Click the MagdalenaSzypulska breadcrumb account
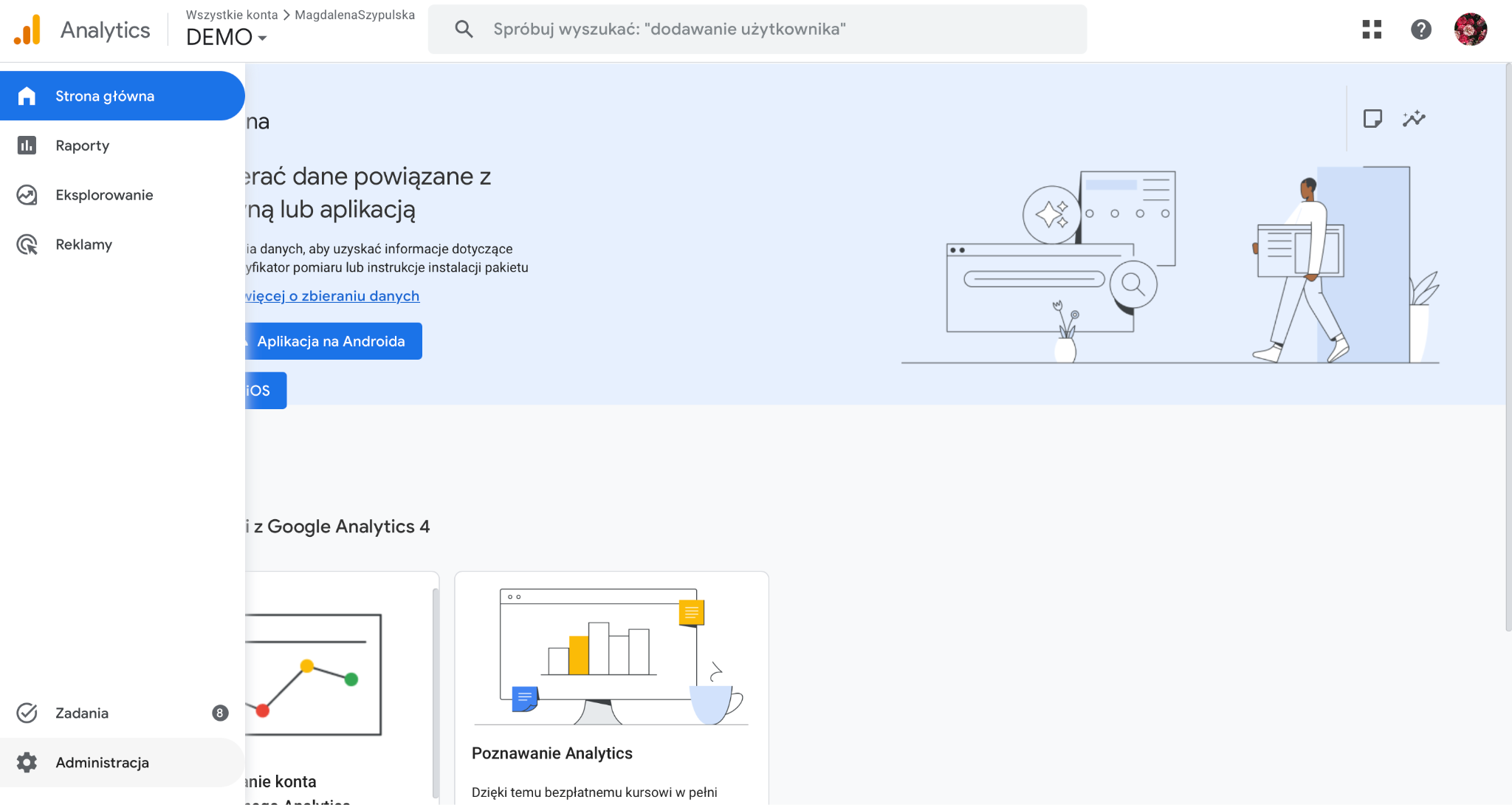This screenshot has width=1512, height=805. (354, 15)
